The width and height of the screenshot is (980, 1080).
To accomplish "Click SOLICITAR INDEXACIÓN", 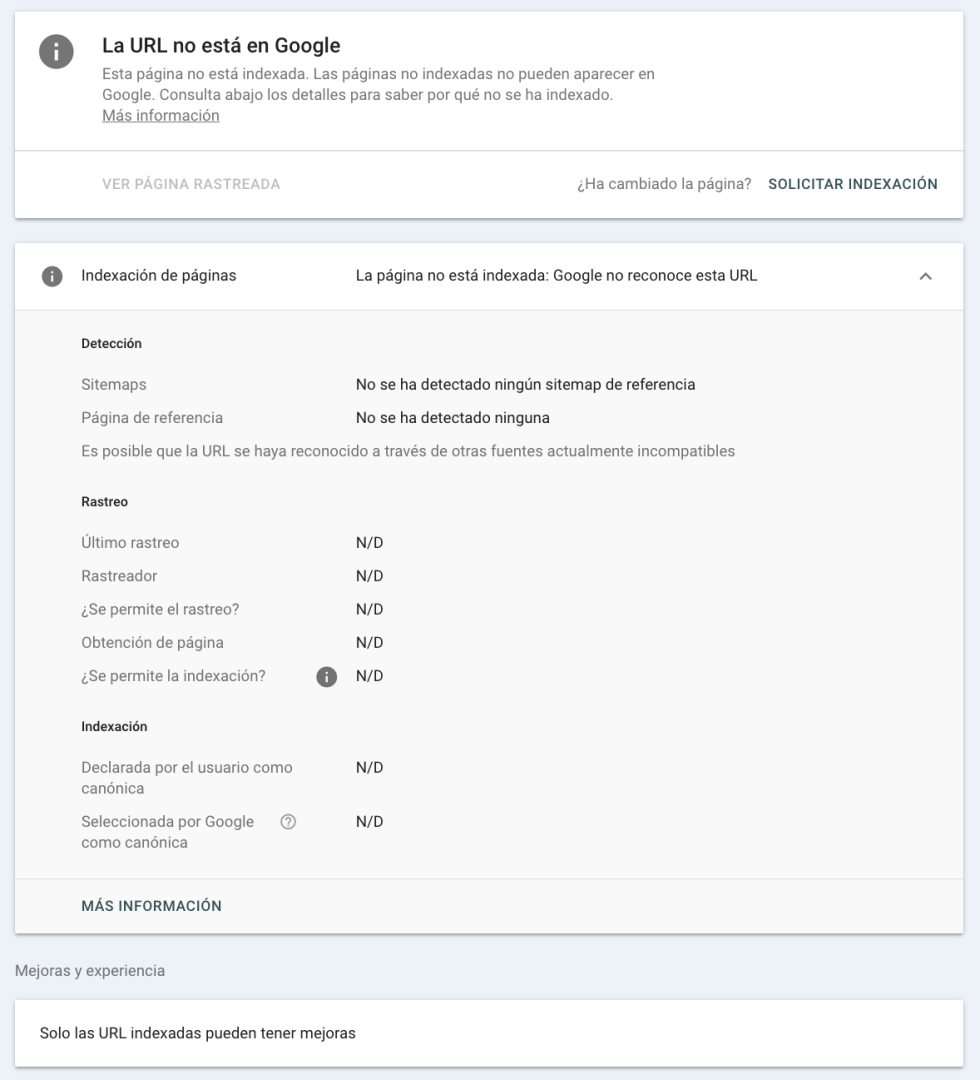I will pos(853,185).
